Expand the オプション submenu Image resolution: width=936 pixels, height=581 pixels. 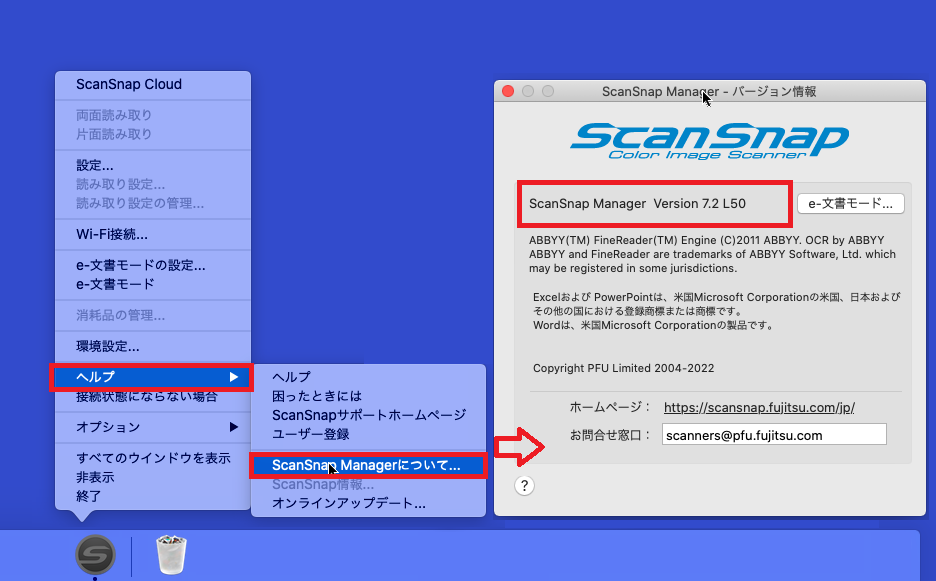tap(153, 427)
